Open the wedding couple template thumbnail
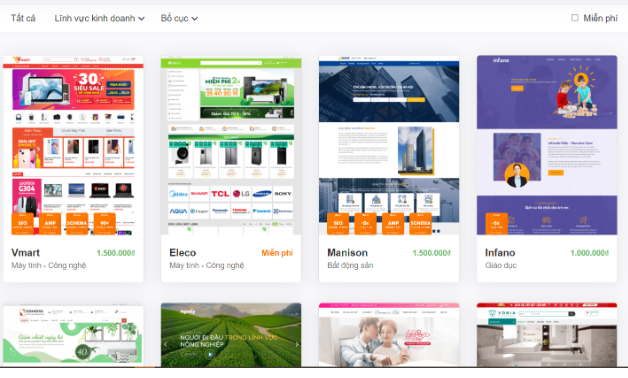The width and height of the screenshot is (628, 378). point(389,336)
